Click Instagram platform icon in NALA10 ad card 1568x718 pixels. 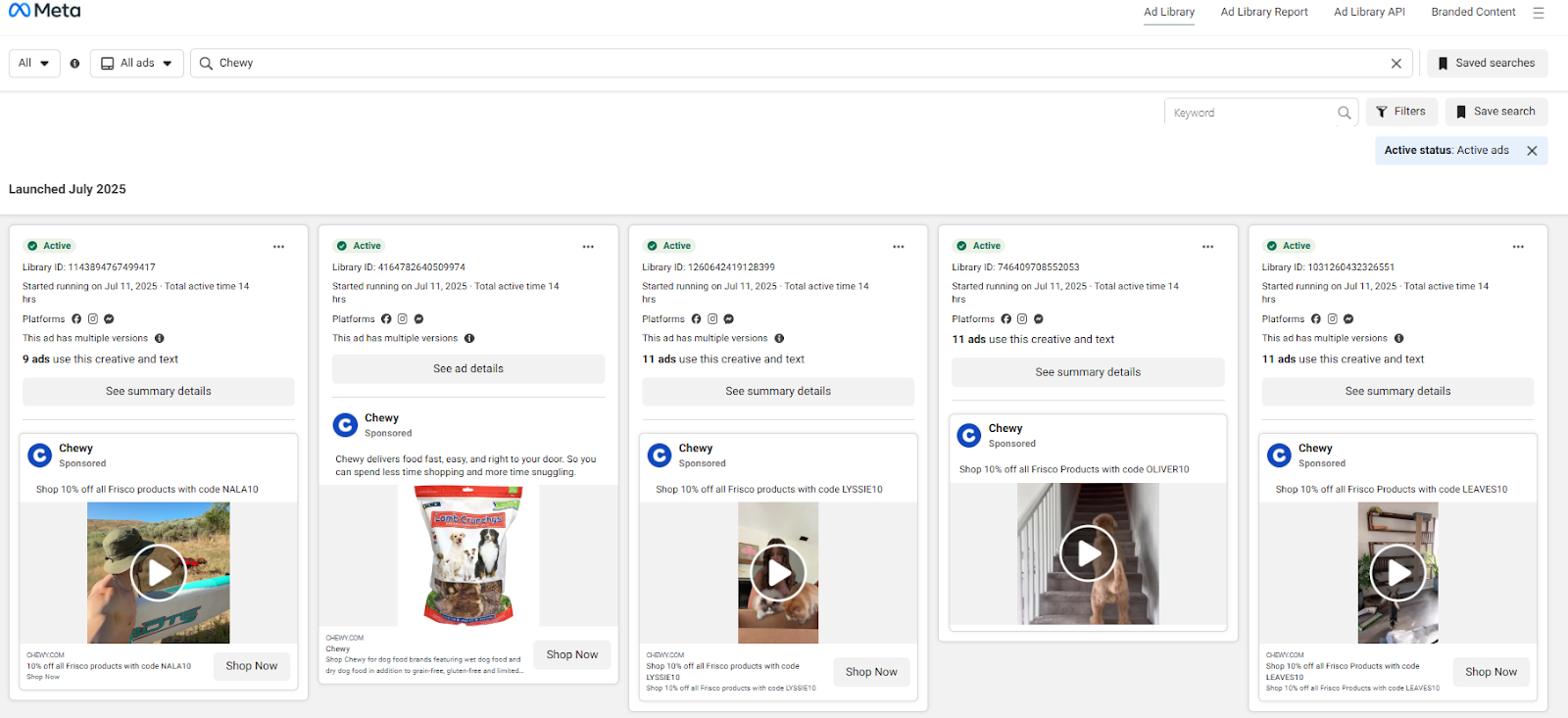tap(93, 319)
